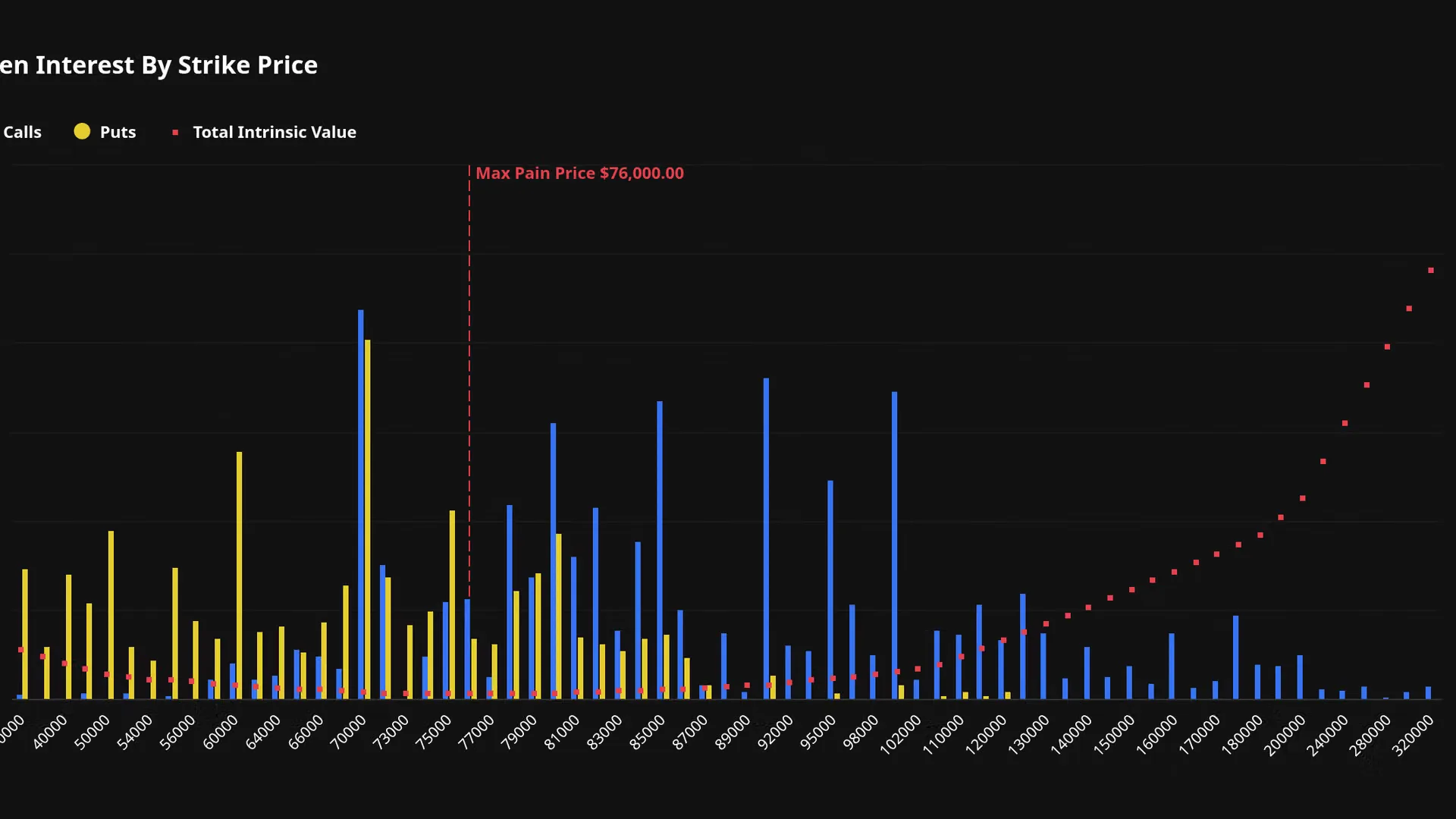Click the 40000 strike axis label
The image size is (1456, 819).
point(49,733)
